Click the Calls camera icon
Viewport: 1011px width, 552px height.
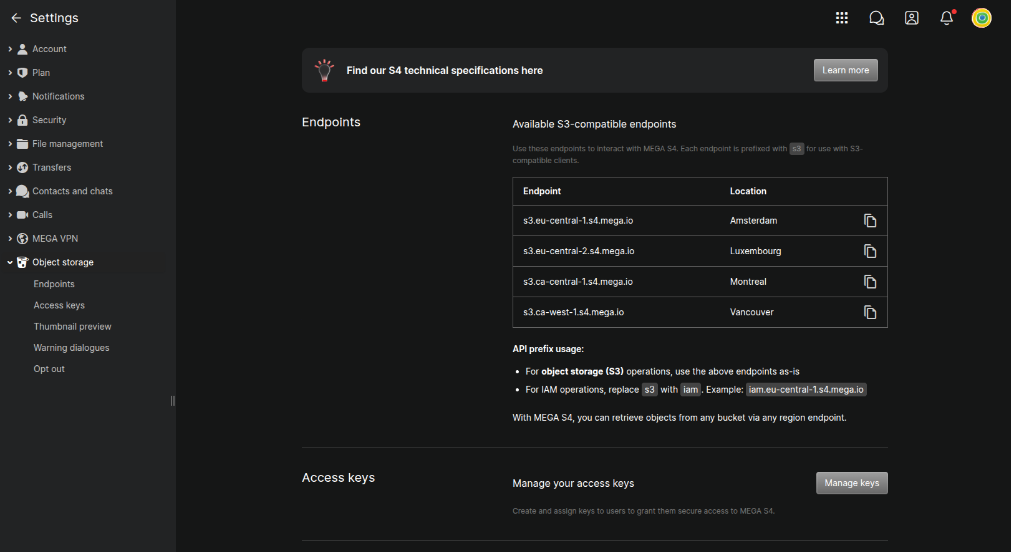pos(23,215)
